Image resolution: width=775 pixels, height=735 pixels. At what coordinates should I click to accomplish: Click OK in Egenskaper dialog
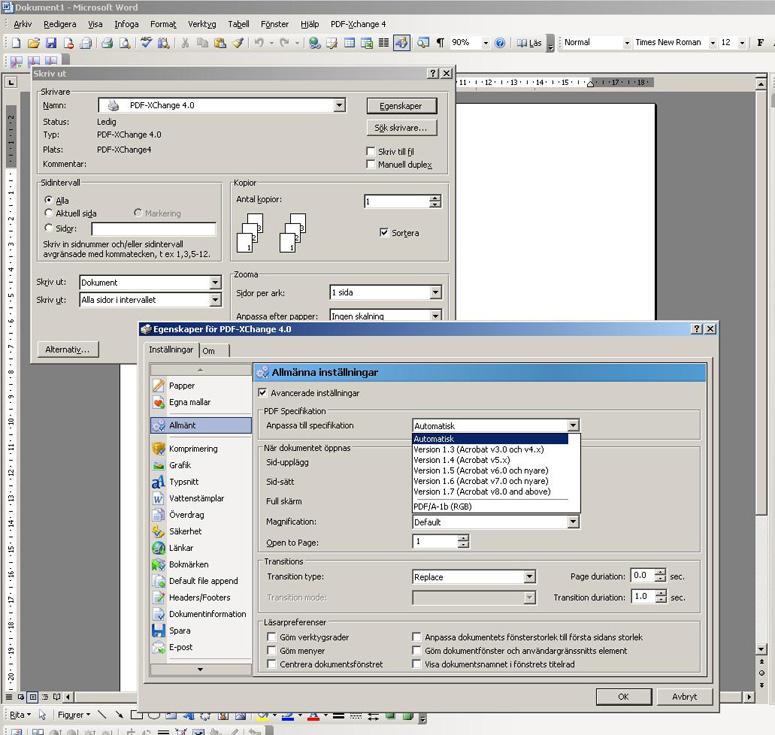coord(624,696)
